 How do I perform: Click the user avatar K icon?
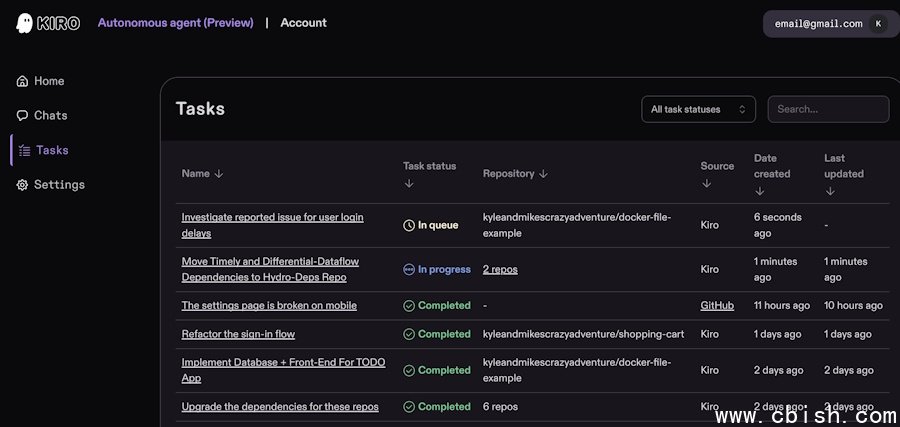(x=878, y=24)
